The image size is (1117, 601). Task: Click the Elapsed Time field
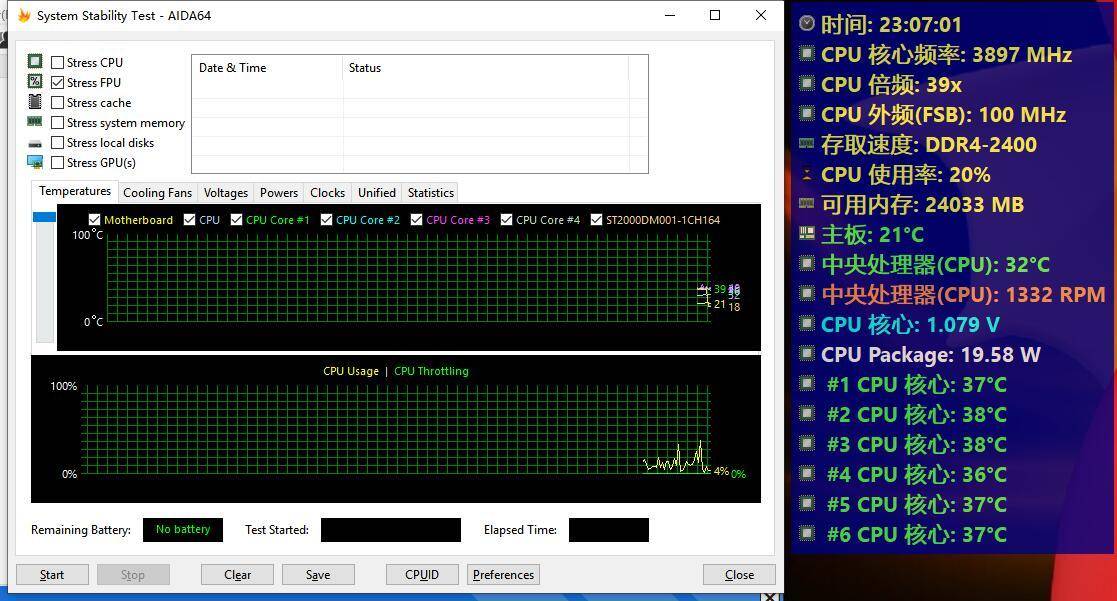[608, 530]
